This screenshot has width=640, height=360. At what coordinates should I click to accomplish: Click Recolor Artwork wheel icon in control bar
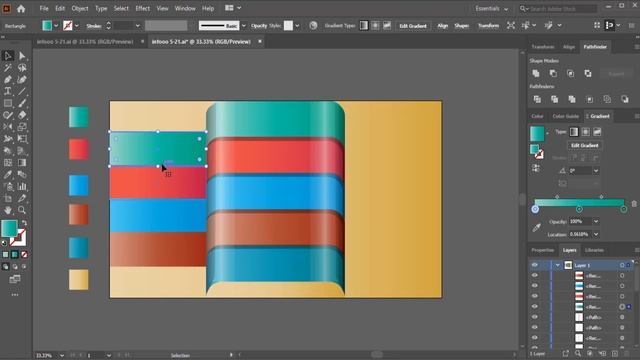(x=313, y=26)
